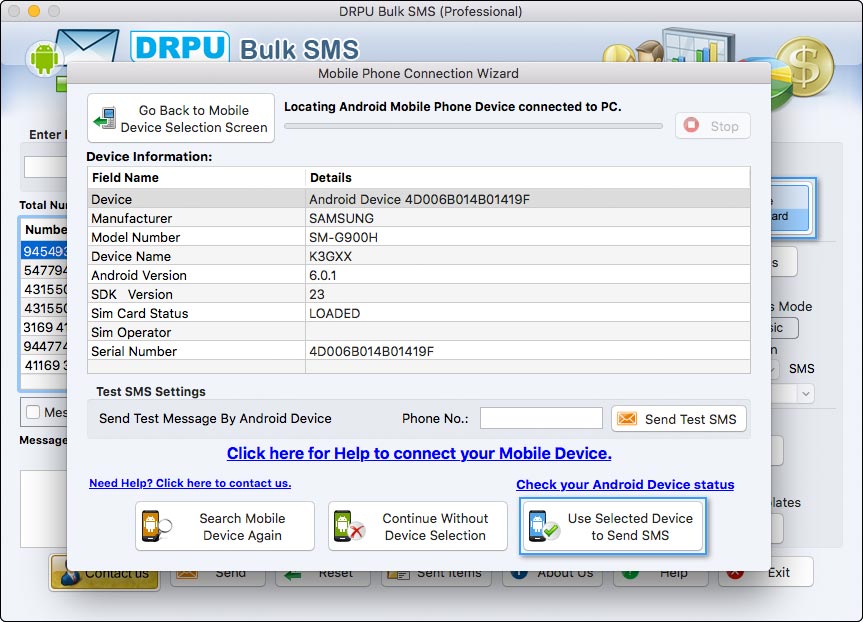863x622 pixels.
Task: Select the Device row in device table
Action: [x=418, y=199]
